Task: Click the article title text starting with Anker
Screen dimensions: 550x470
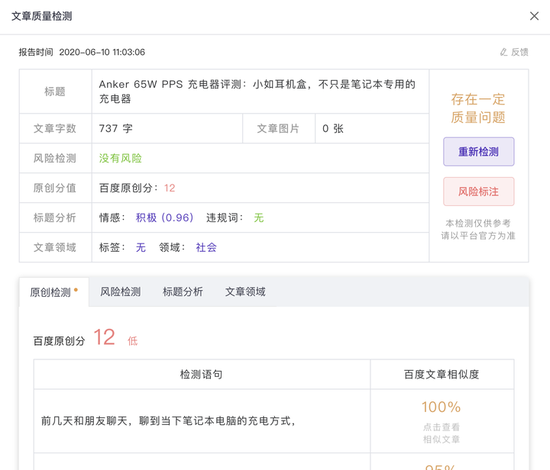Action: (257, 91)
